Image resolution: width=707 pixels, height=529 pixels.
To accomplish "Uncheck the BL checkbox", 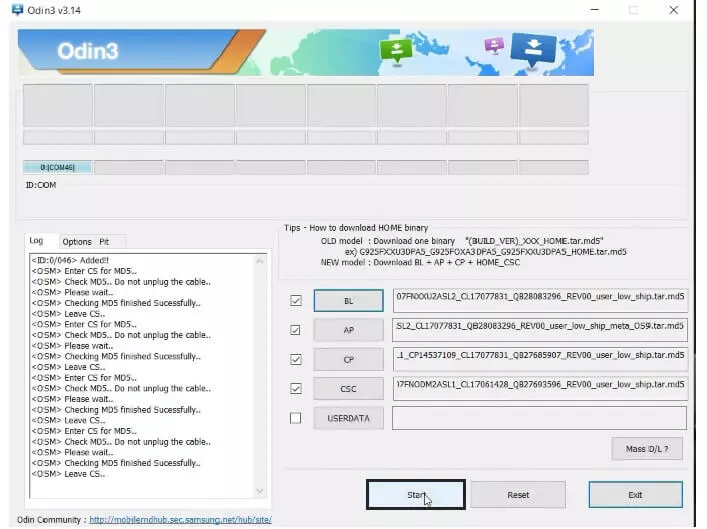I will click(x=296, y=301).
